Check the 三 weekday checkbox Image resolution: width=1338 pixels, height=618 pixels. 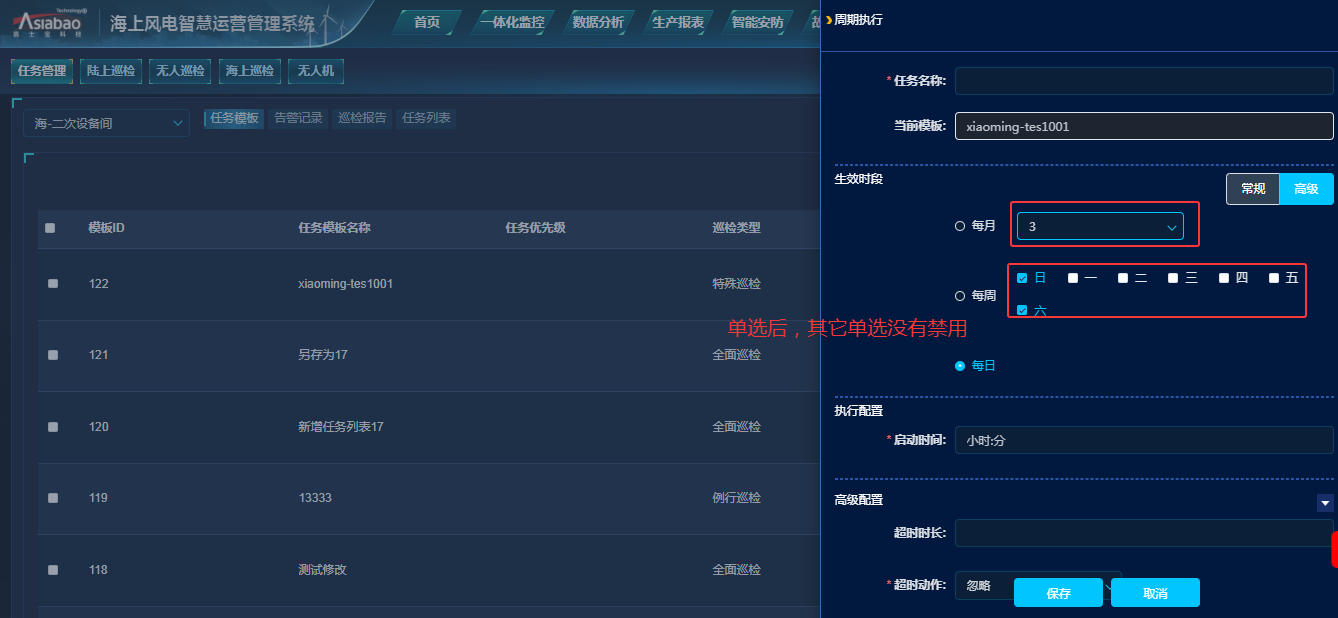1173,278
